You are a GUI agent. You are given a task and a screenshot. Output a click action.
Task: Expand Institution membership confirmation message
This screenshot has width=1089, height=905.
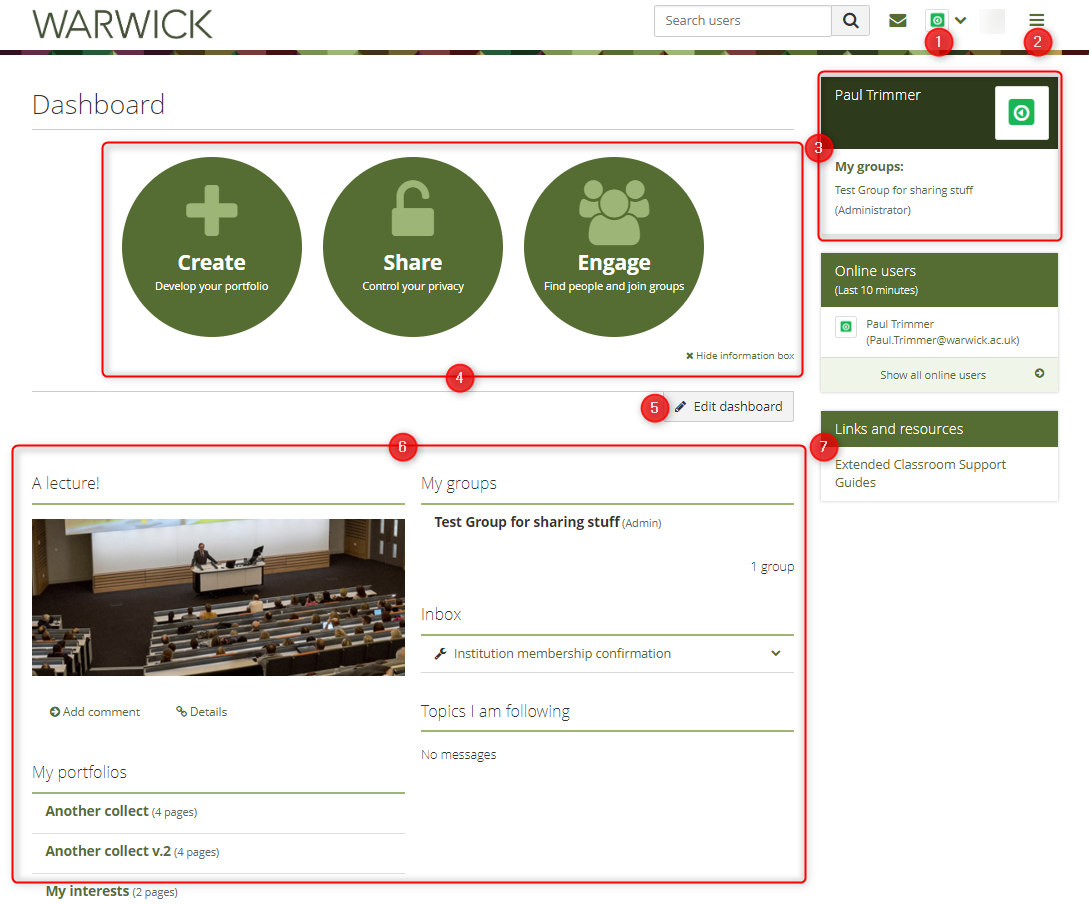775,654
